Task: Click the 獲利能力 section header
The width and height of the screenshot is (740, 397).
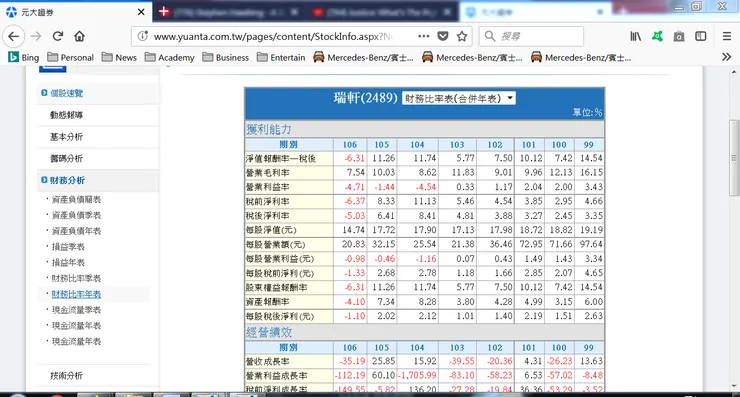Action: tap(269, 129)
